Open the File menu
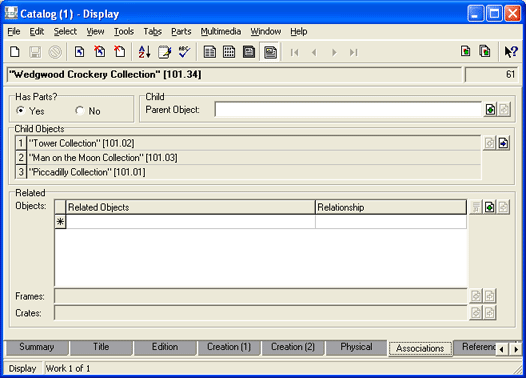 point(14,32)
